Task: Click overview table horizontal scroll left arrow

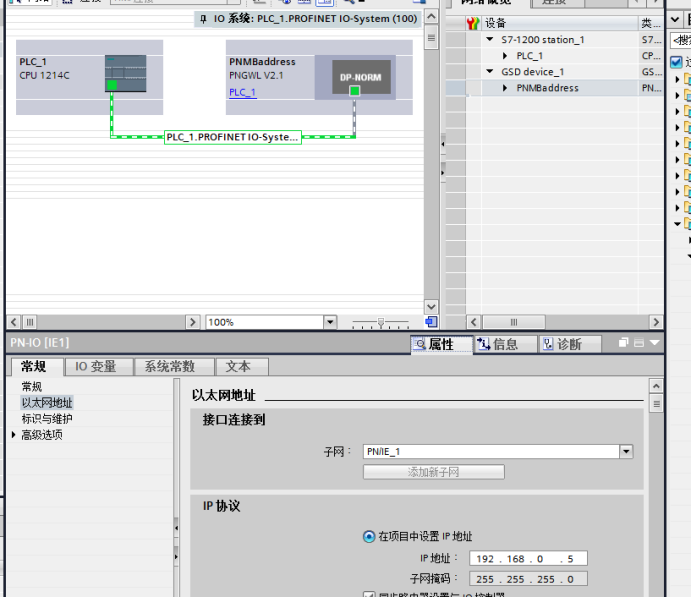Action: [x=474, y=322]
